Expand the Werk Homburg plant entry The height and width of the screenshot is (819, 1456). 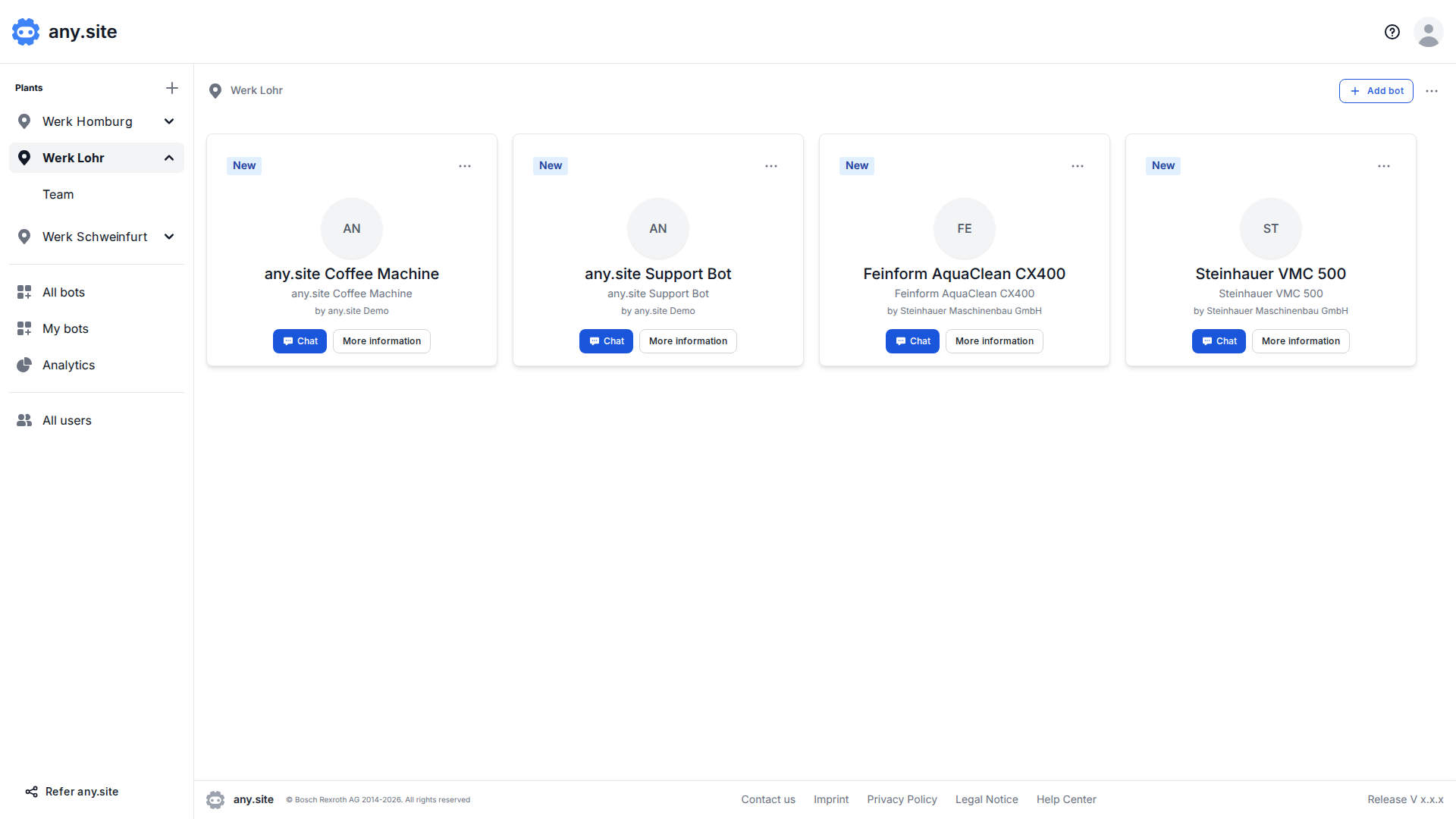pyautogui.click(x=169, y=121)
